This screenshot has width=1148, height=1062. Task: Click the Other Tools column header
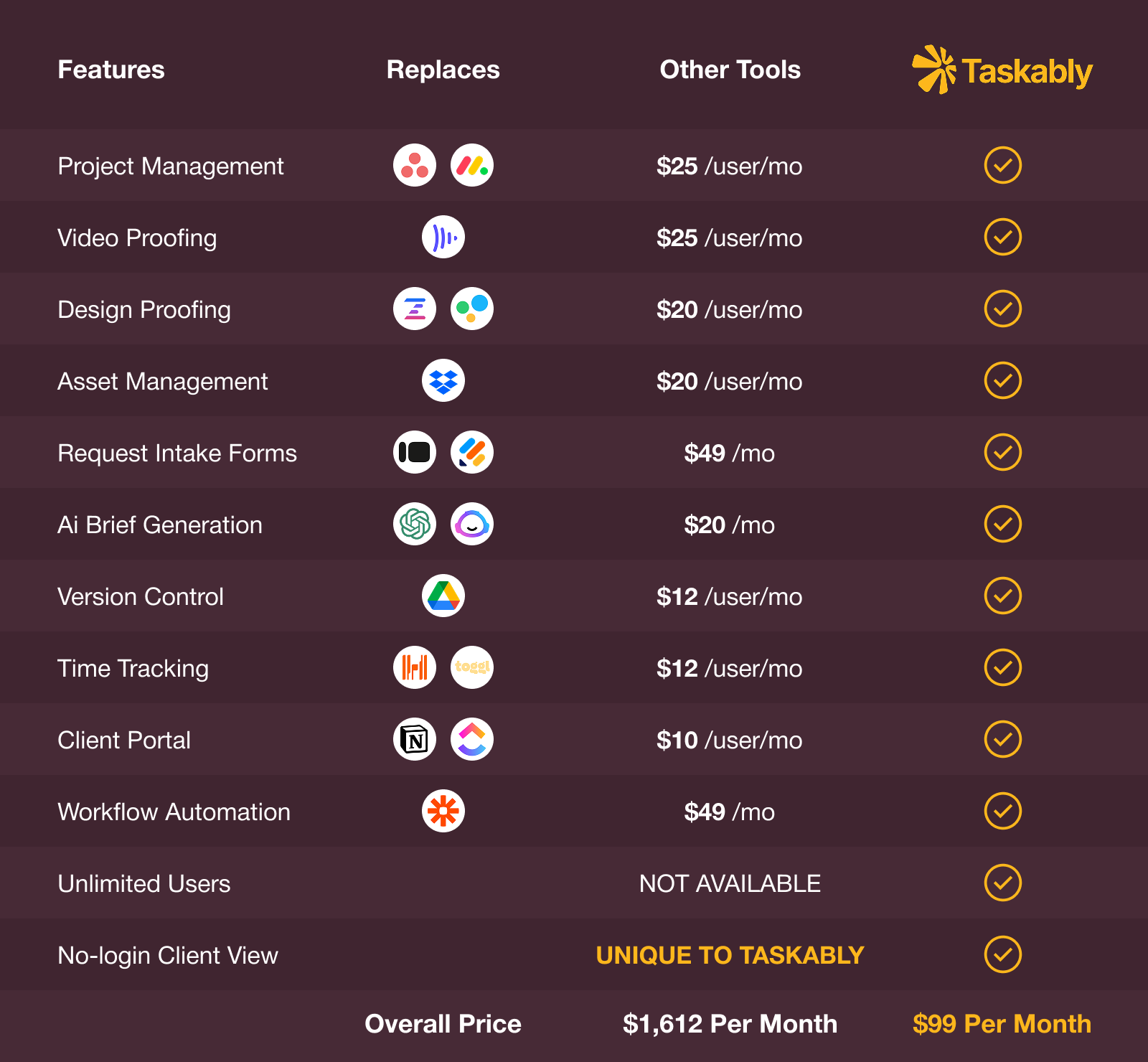pos(730,70)
